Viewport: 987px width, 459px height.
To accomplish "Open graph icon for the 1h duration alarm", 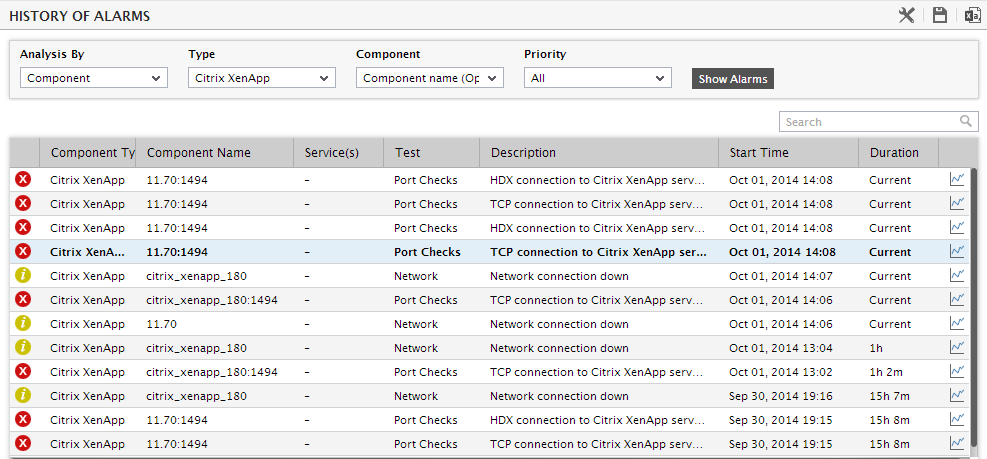I will (x=957, y=347).
